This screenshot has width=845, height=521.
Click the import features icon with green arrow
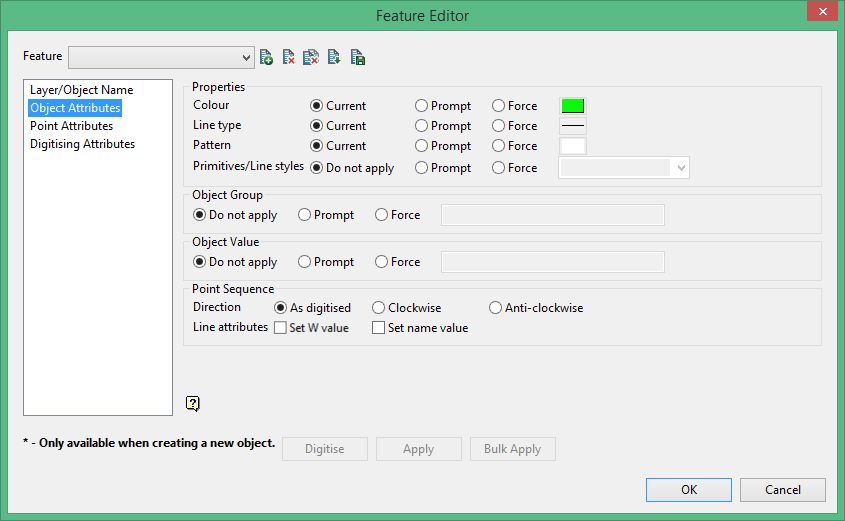coord(334,57)
